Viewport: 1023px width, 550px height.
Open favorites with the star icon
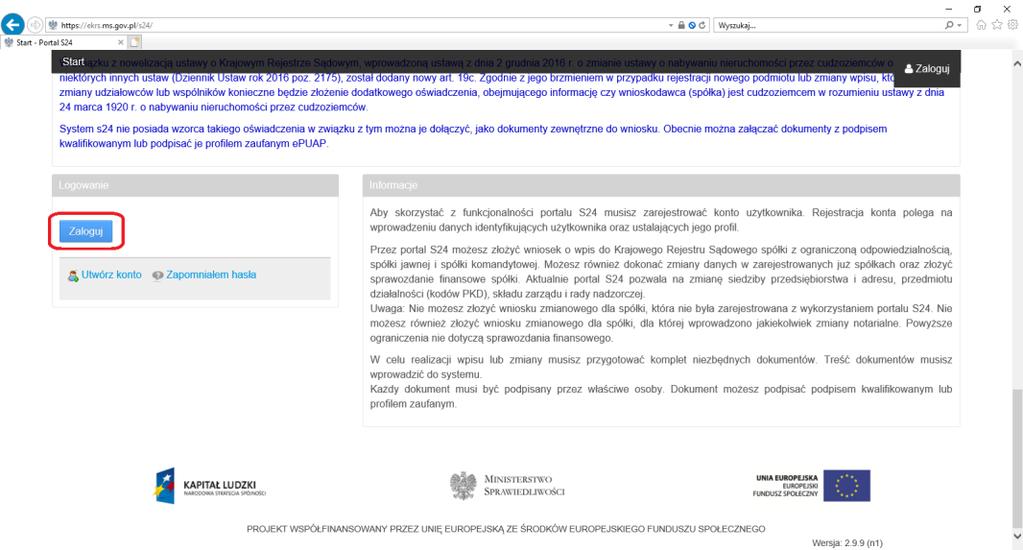997,25
